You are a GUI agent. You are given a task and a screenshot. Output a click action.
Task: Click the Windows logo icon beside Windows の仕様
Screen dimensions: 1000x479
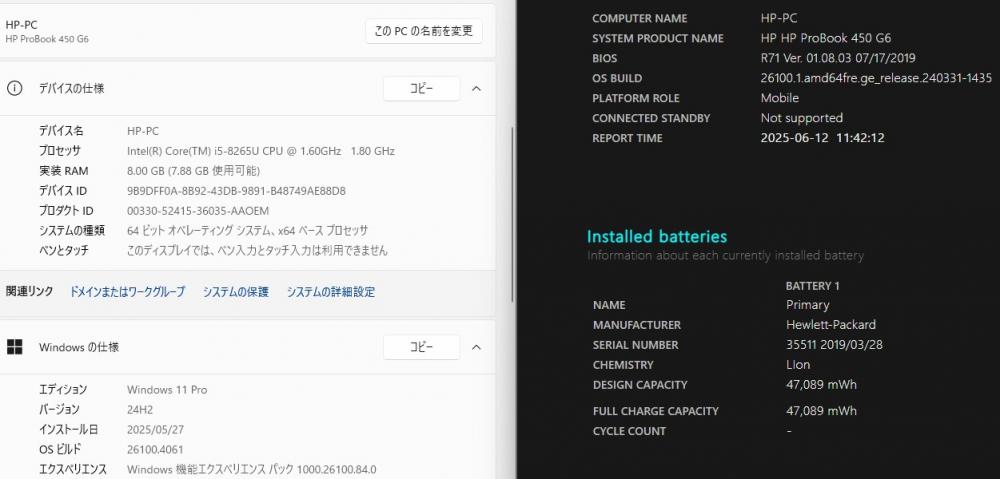[x=14, y=347]
